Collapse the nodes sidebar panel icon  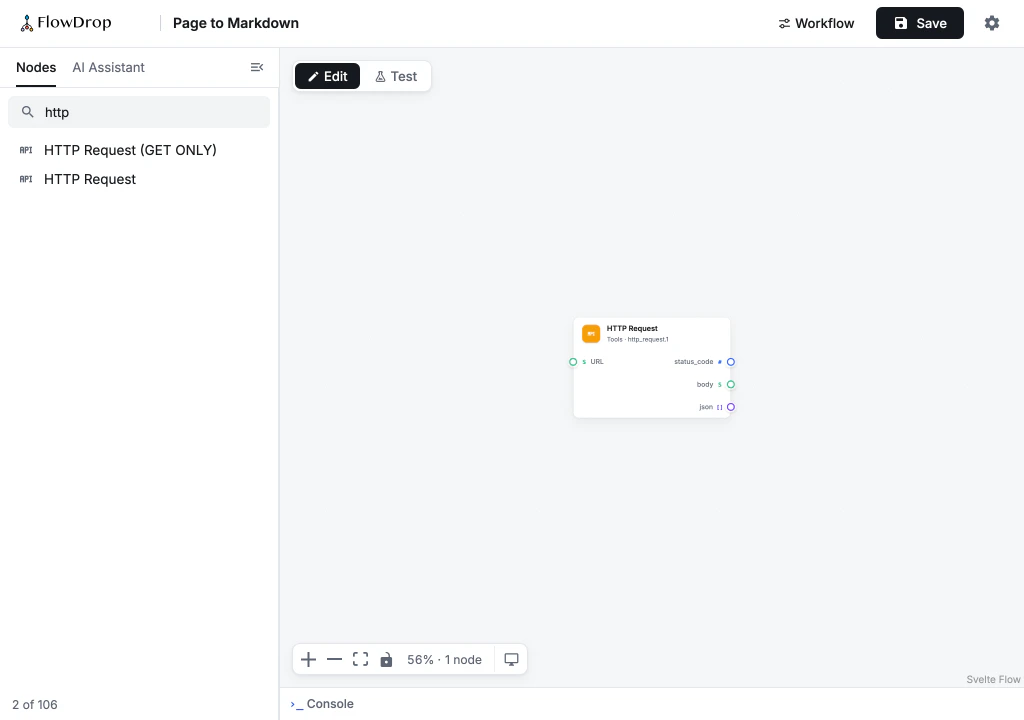coord(257,67)
